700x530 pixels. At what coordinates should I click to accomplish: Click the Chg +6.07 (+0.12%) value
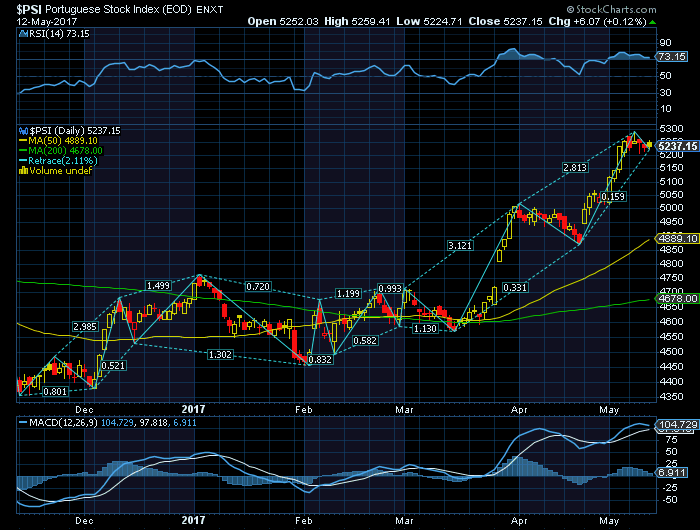pyautogui.click(x=597, y=21)
